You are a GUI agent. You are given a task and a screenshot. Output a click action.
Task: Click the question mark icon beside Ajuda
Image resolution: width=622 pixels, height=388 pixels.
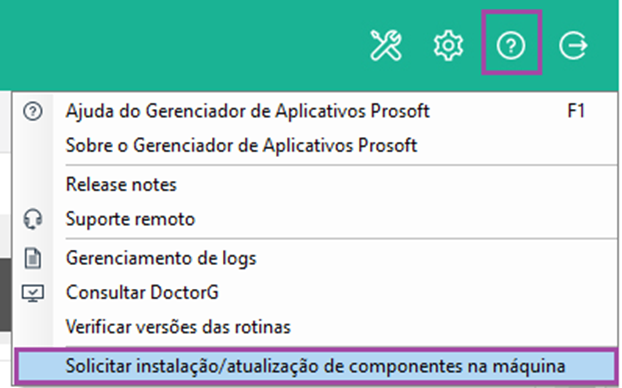pyautogui.click(x=33, y=111)
